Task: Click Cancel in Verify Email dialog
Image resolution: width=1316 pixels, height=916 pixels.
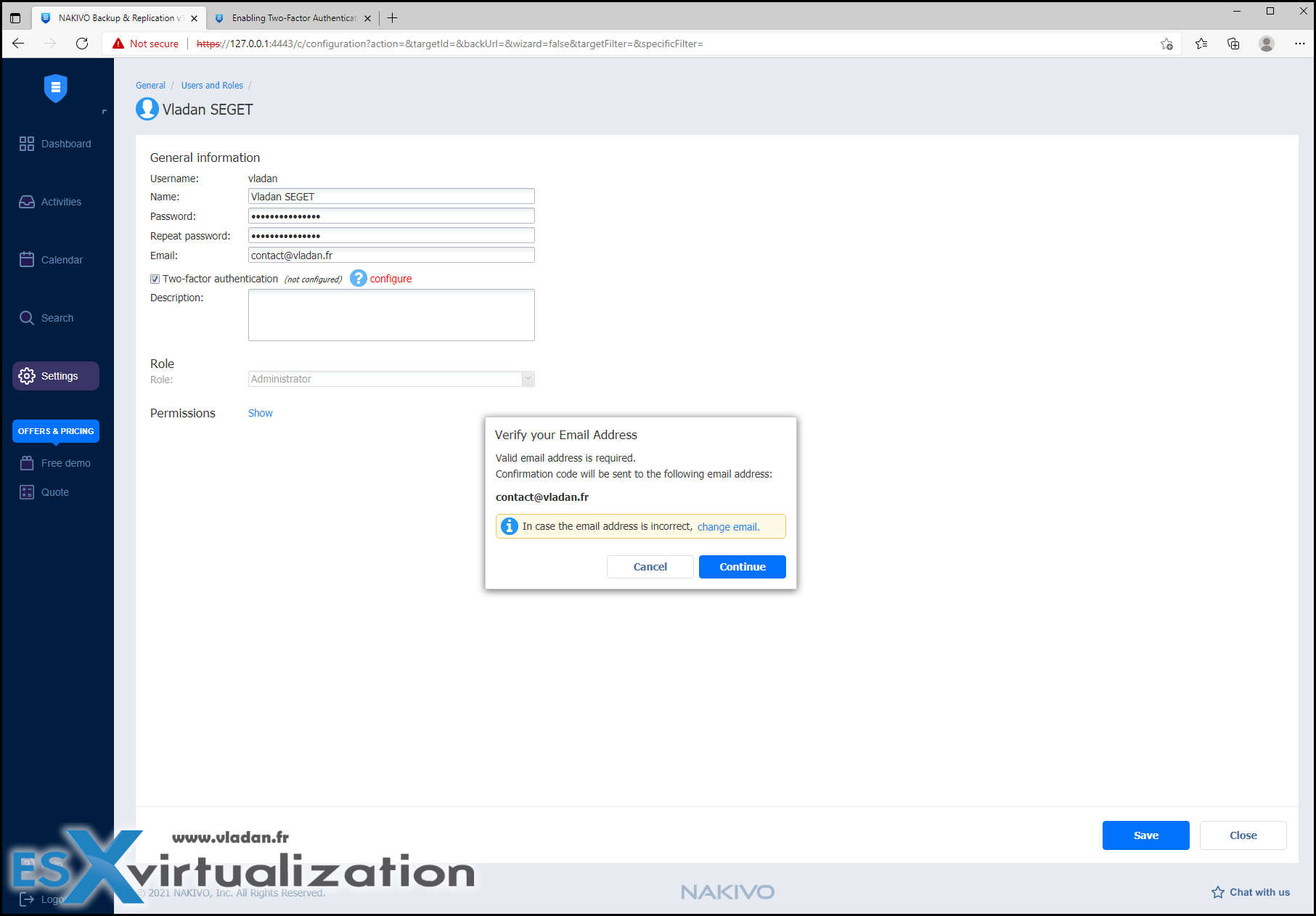Action: (x=650, y=567)
